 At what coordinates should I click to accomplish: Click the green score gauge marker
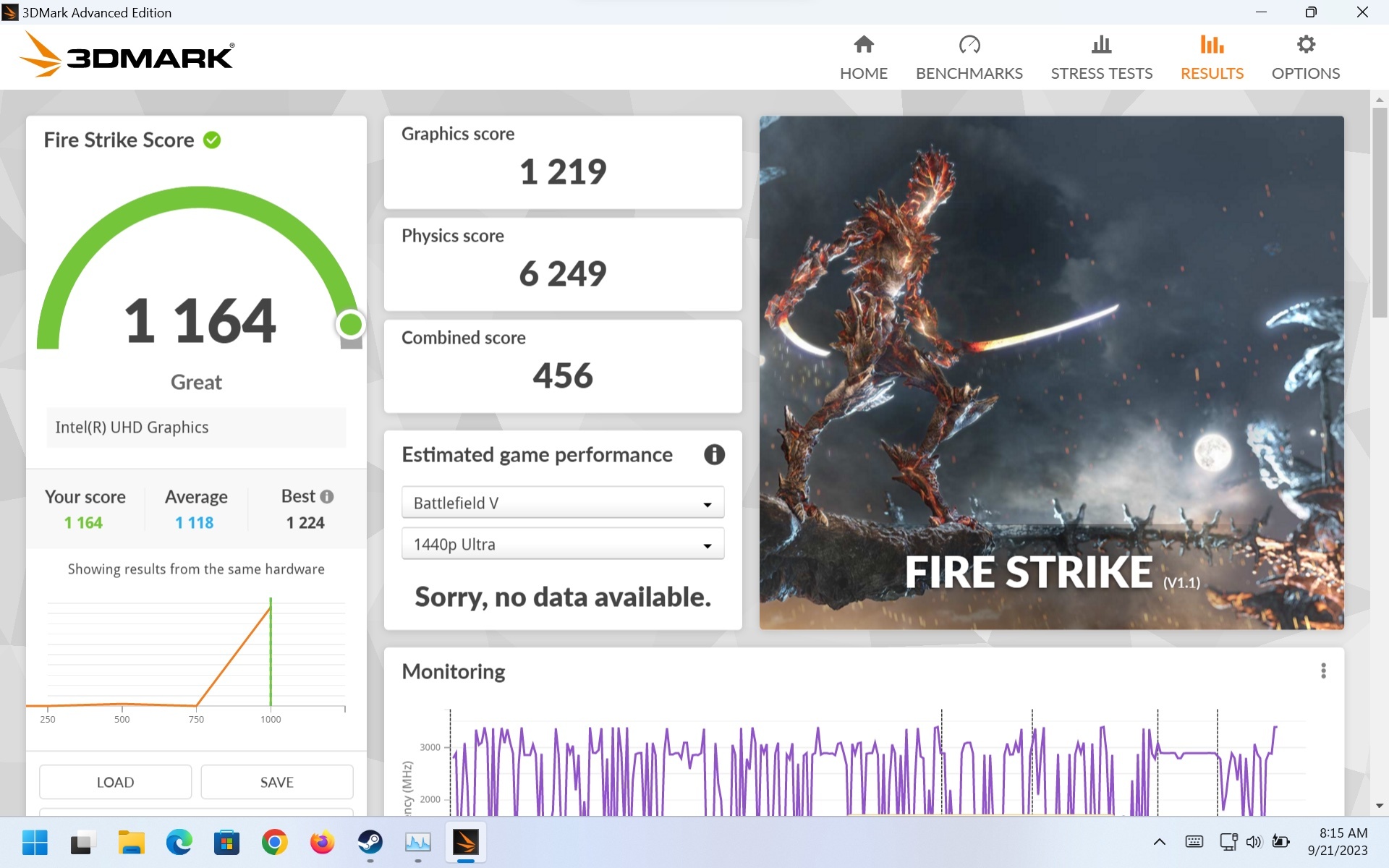(351, 325)
